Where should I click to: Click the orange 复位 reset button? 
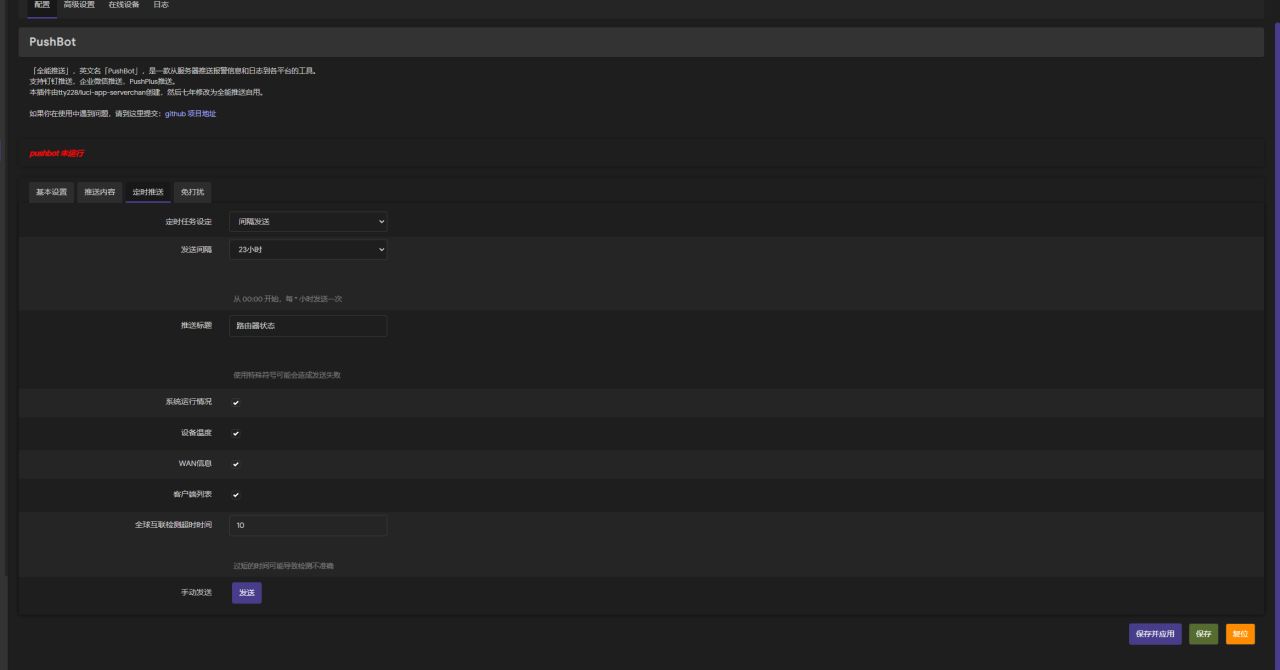(1240, 634)
